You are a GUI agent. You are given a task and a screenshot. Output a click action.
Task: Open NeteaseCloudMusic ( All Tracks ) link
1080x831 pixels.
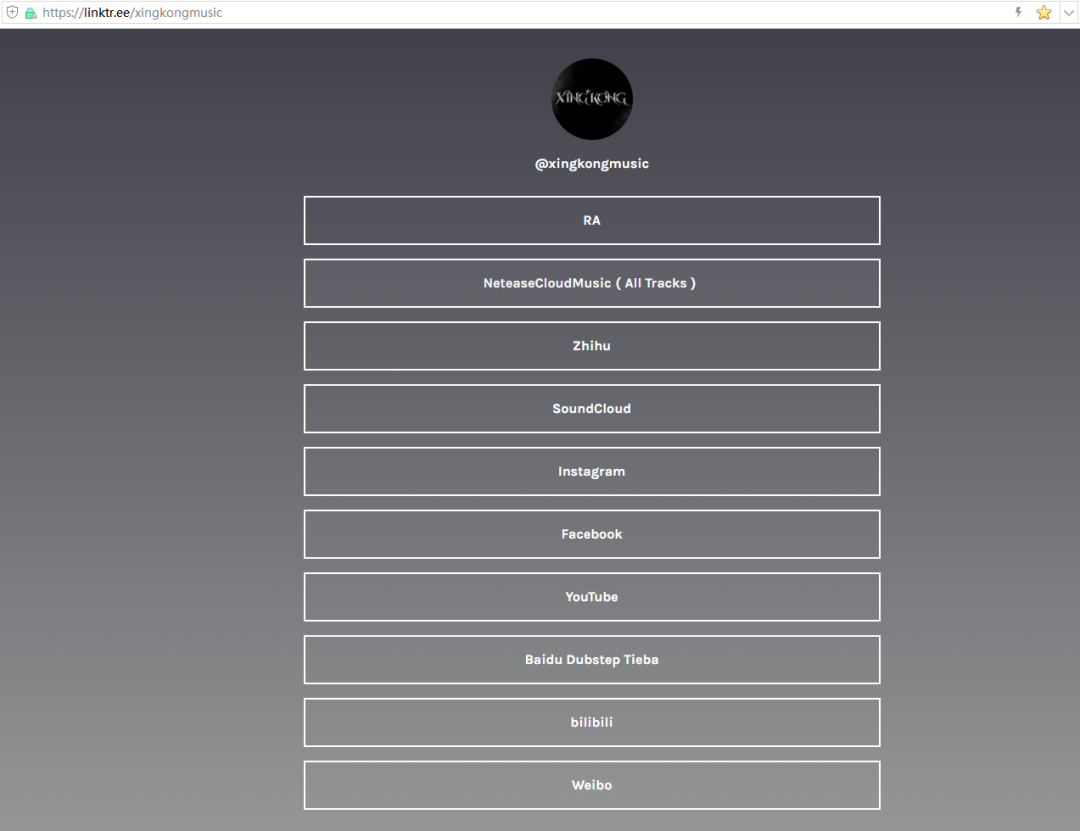592,283
